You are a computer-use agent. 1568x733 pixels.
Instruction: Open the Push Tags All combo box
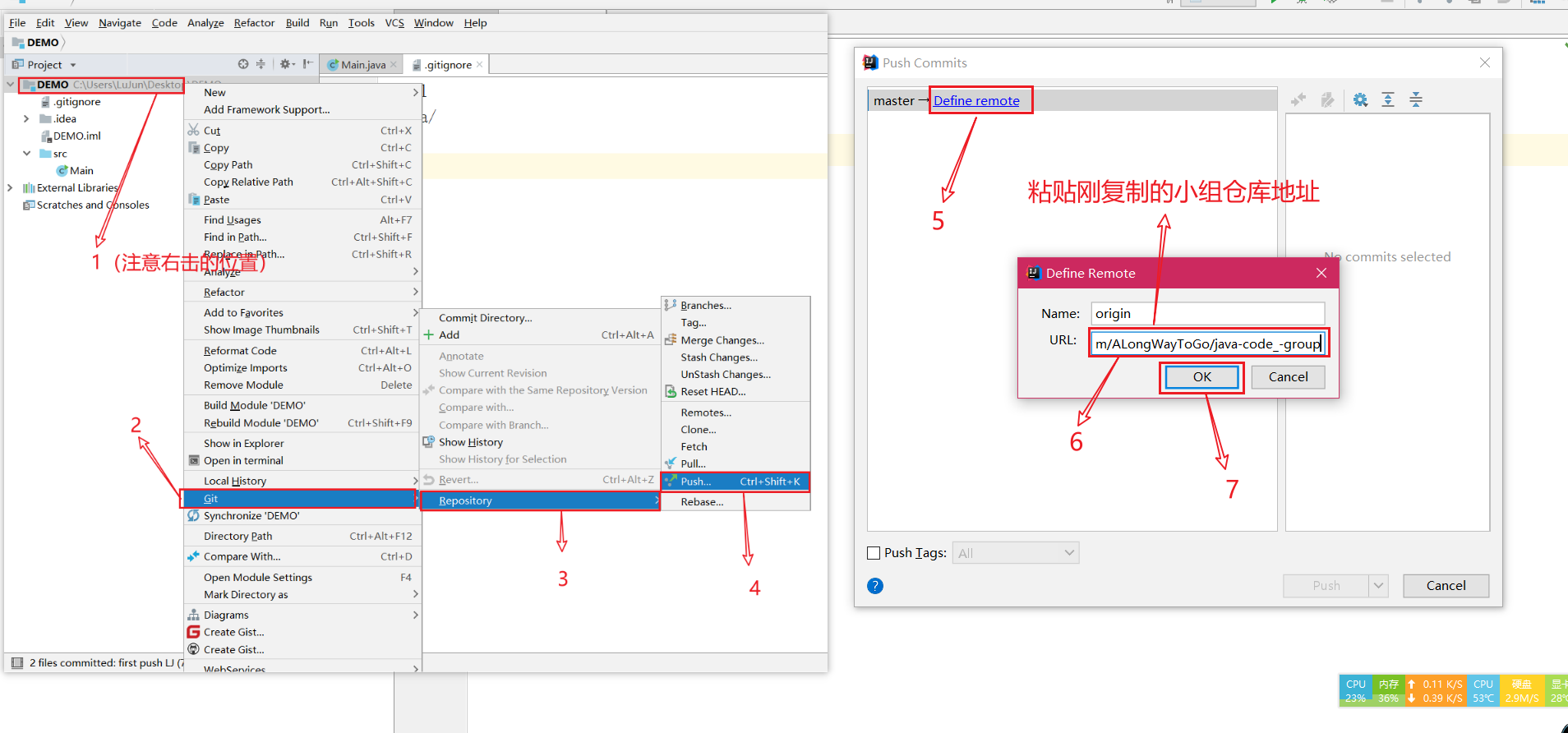(x=1016, y=553)
